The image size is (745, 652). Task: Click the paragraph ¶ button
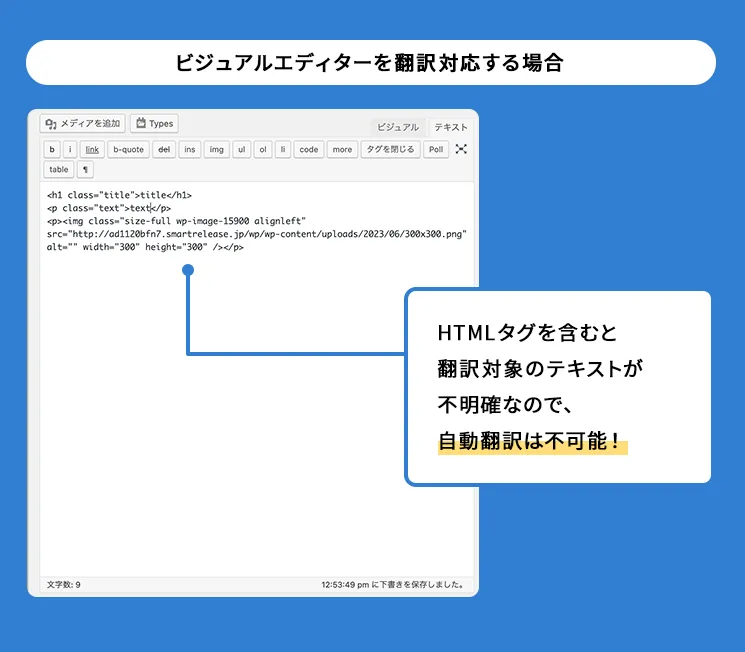click(x=86, y=169)
